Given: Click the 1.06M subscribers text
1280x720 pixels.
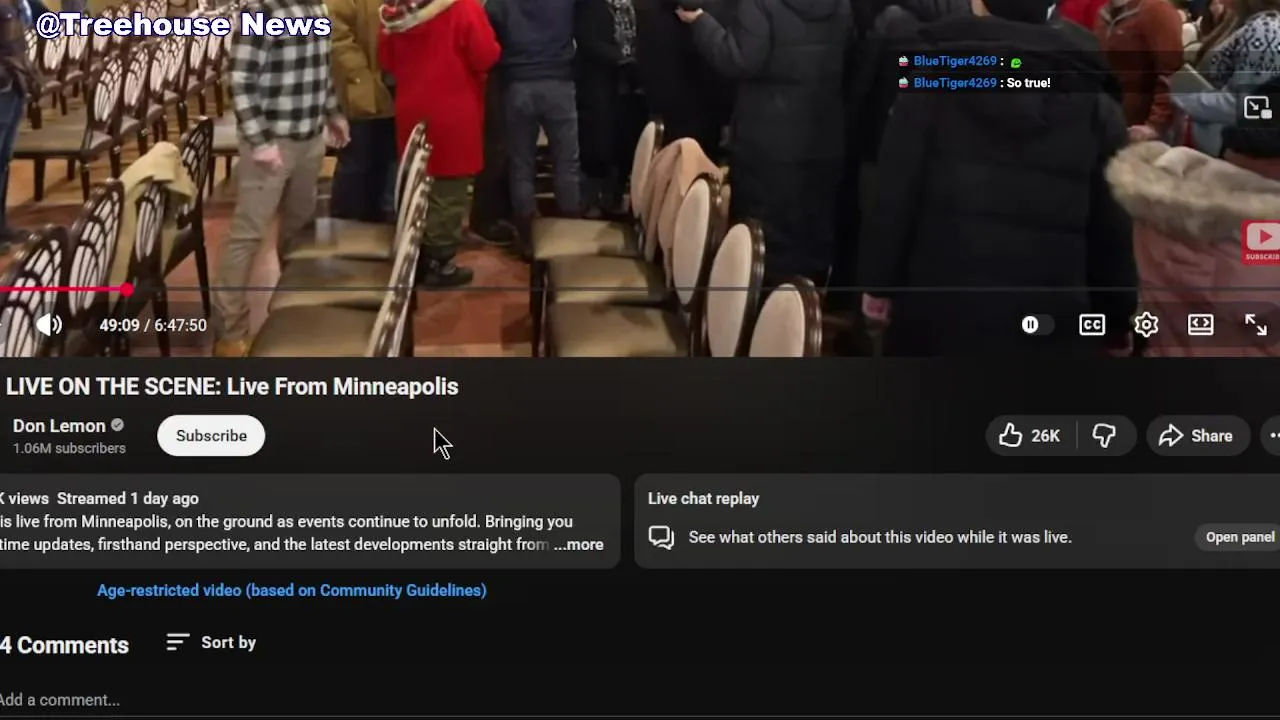Looking at the screenshot, I should point(69,448).
